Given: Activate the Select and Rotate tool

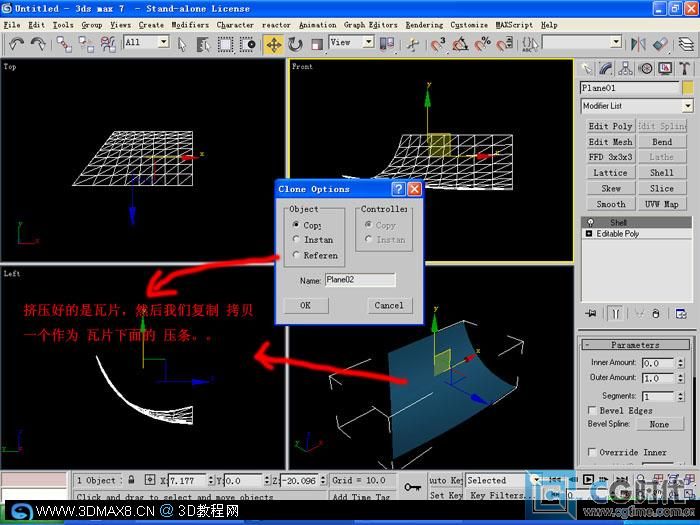Looking at the screenshot, I should pos(295,44).
